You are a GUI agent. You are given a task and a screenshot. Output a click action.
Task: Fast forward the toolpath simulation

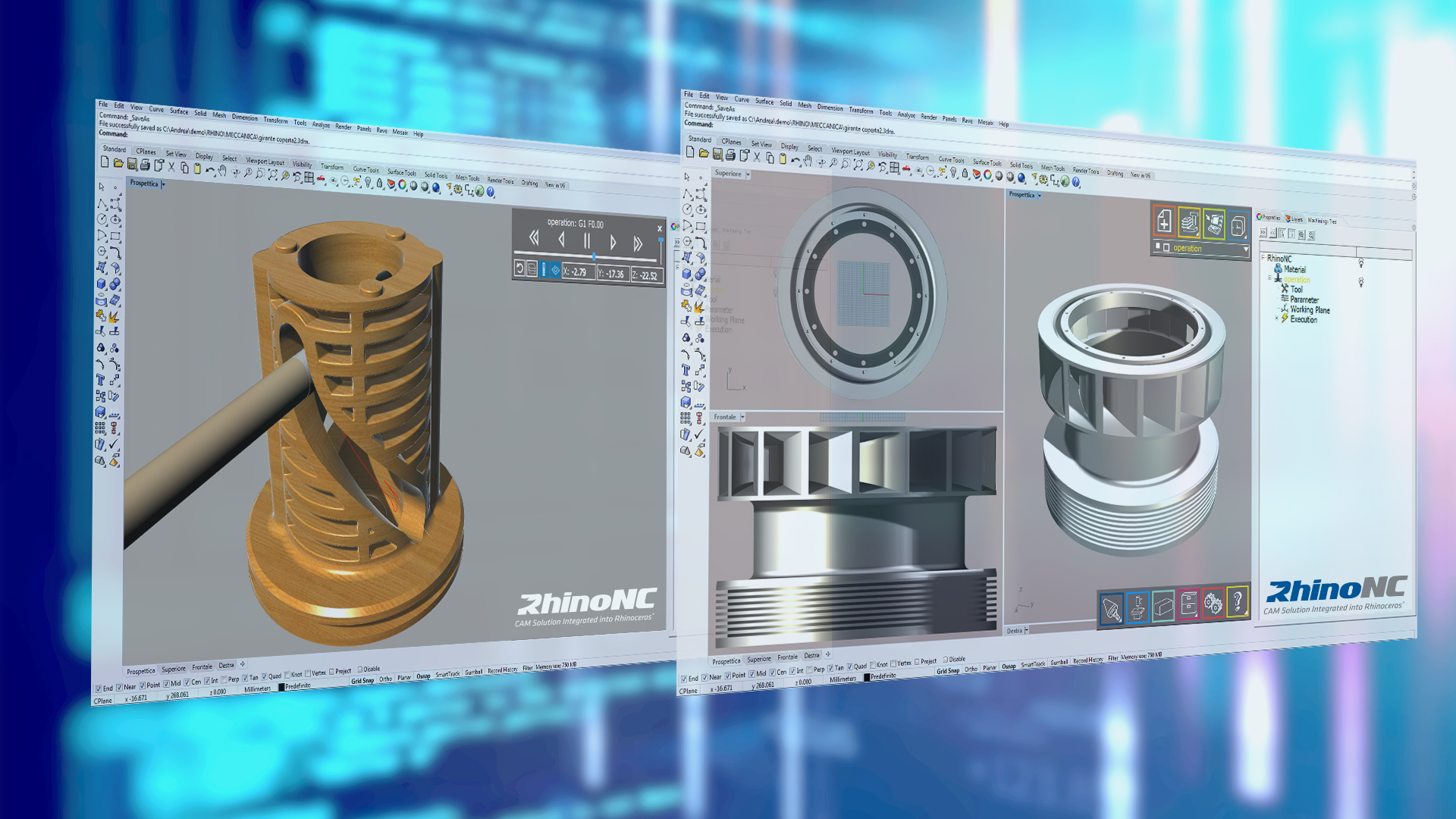pyautogui.click(x=638, y=244)
